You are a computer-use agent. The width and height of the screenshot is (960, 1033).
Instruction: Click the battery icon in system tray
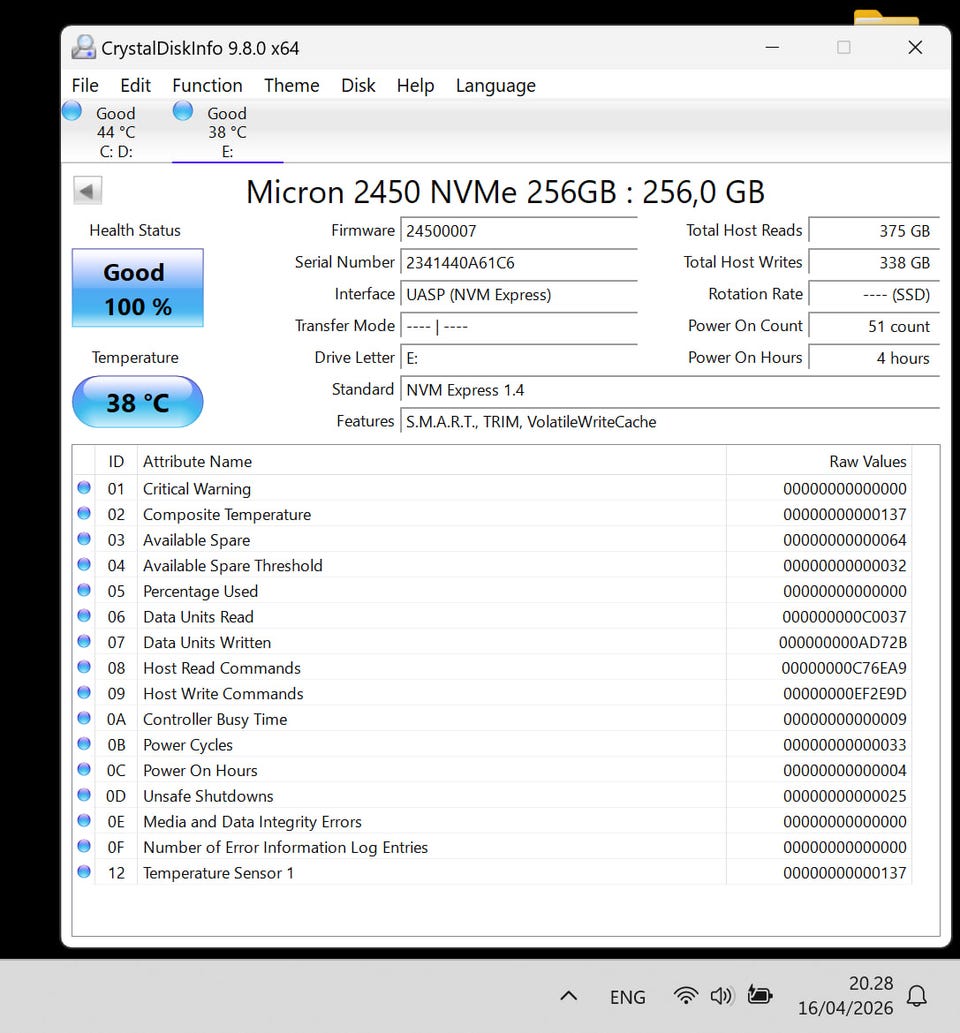click(760, 996)
